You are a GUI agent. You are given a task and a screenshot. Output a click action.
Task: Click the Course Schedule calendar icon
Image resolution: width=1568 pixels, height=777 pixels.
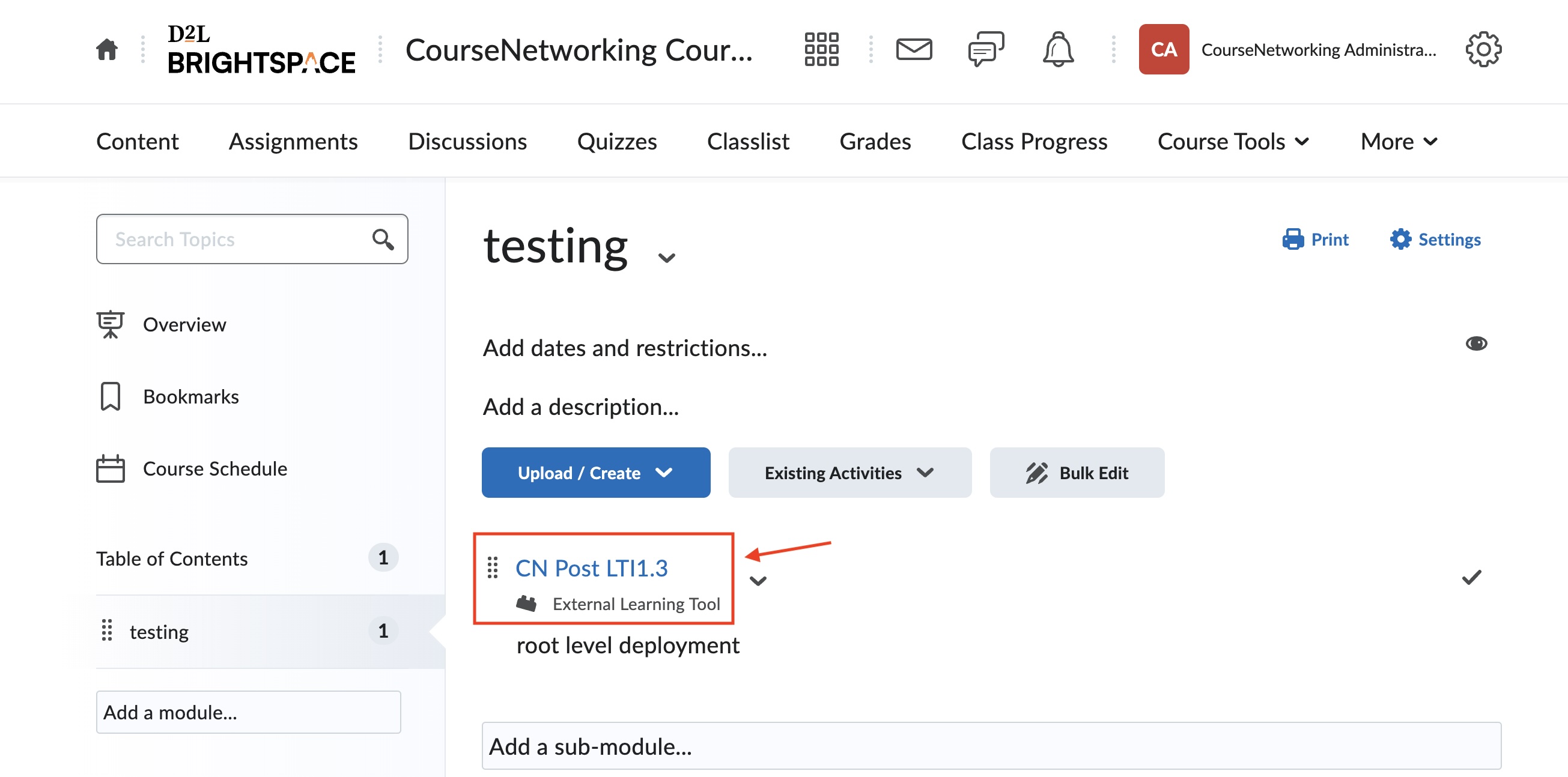click(x=110, y=468)
